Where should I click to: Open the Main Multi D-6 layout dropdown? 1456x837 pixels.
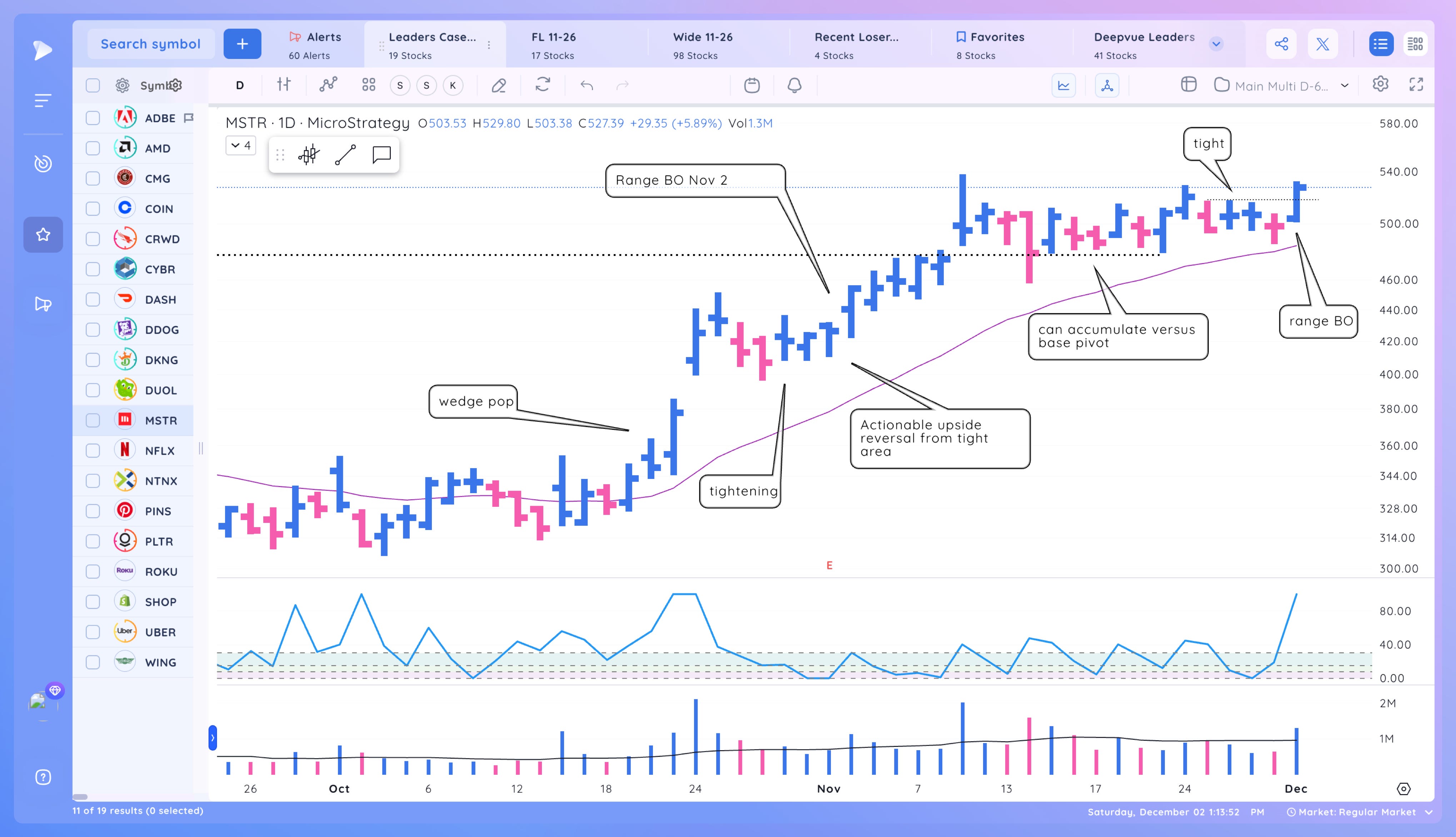pos(1281,86)
